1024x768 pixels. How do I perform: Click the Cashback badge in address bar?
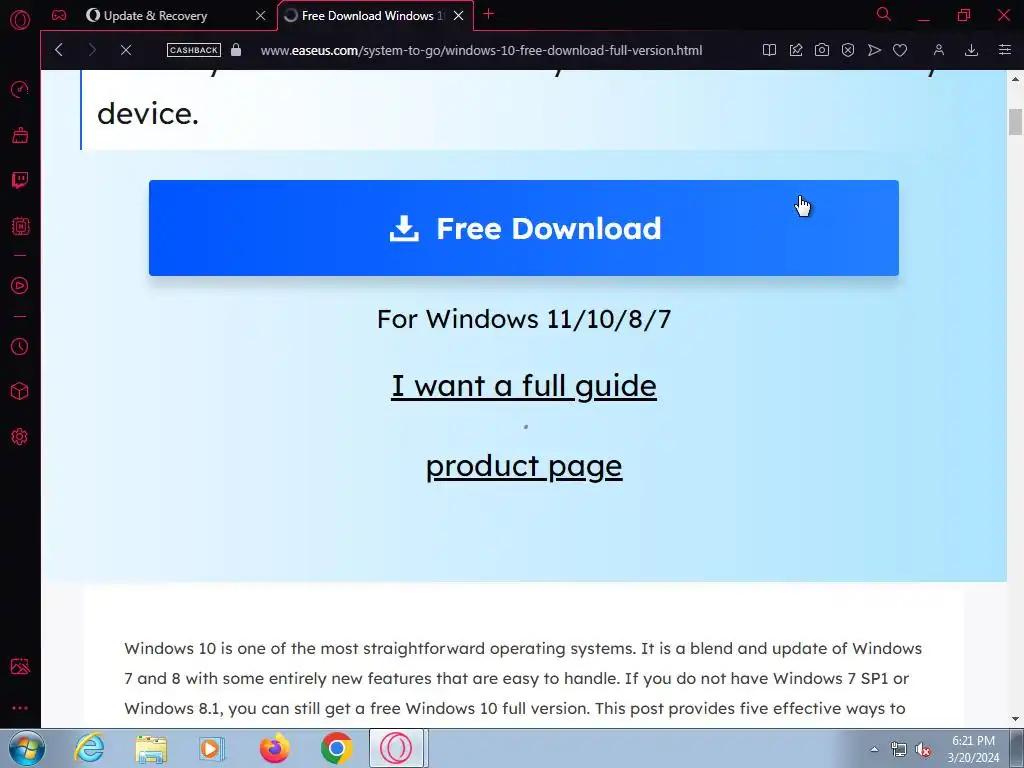point(193,50)
